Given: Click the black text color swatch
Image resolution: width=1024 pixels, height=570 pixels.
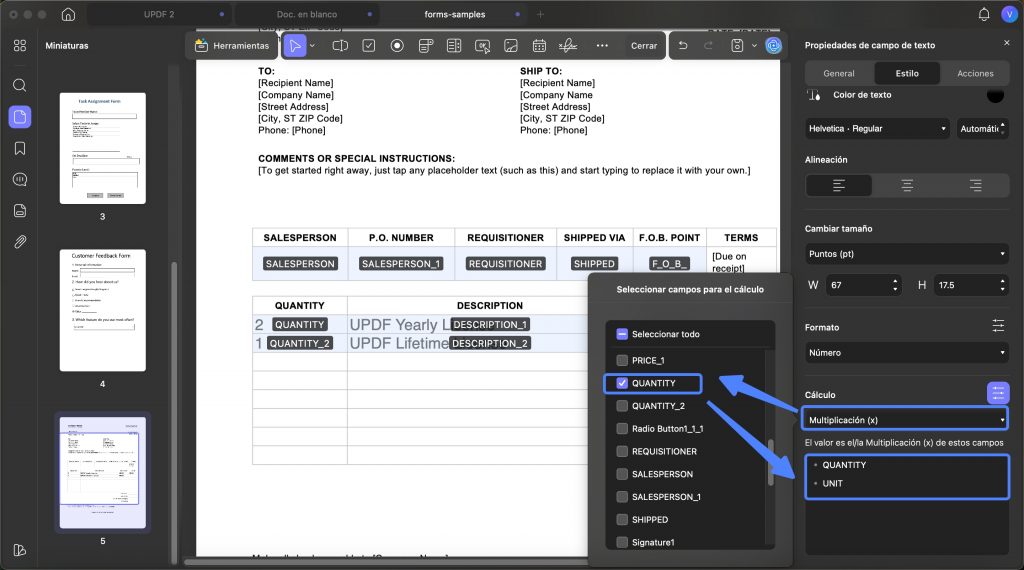Looking at the screenshot, I should [x=995, y=96].
